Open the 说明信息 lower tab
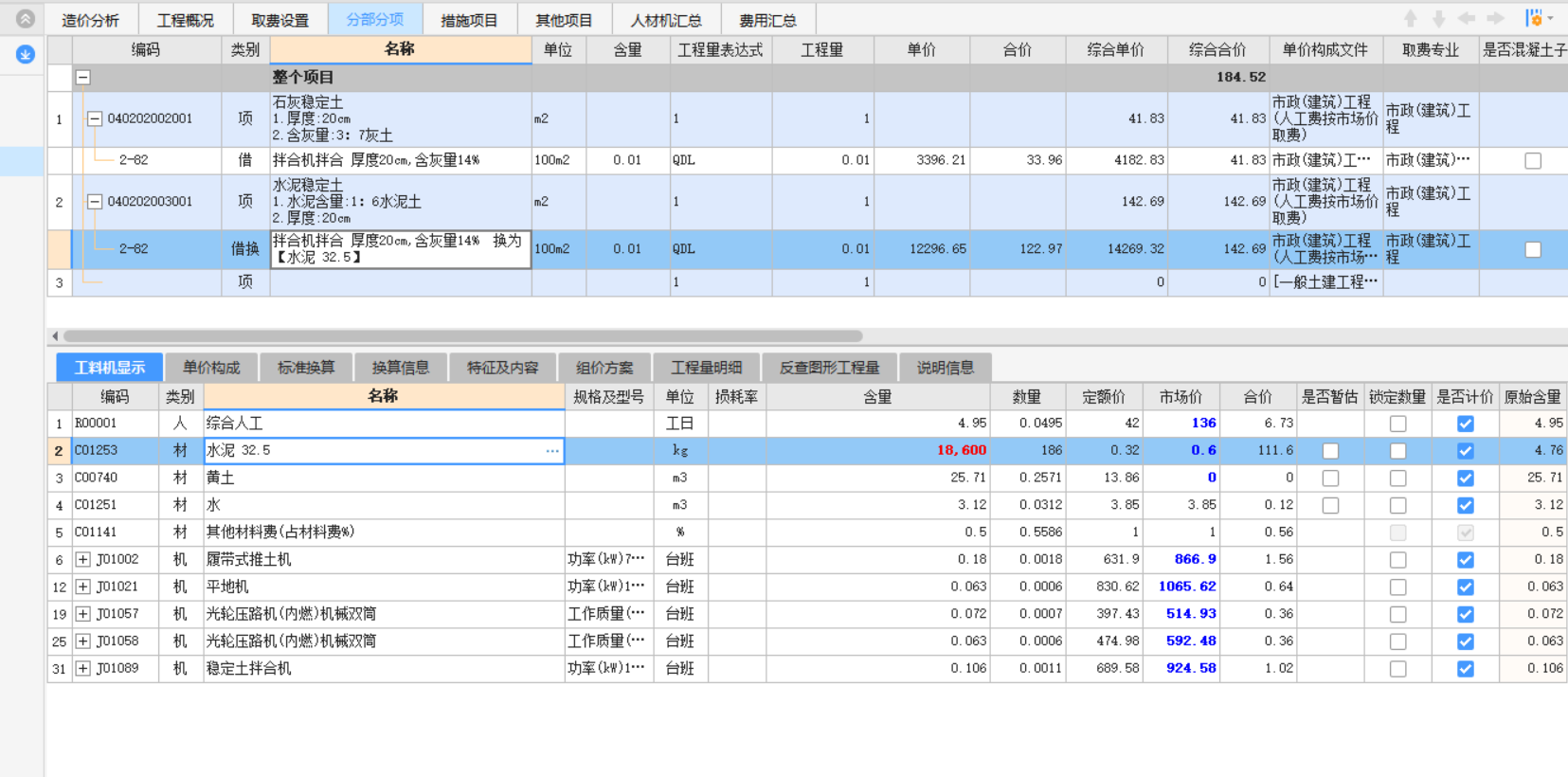The image size is (1568, 777). pos(946,368)
